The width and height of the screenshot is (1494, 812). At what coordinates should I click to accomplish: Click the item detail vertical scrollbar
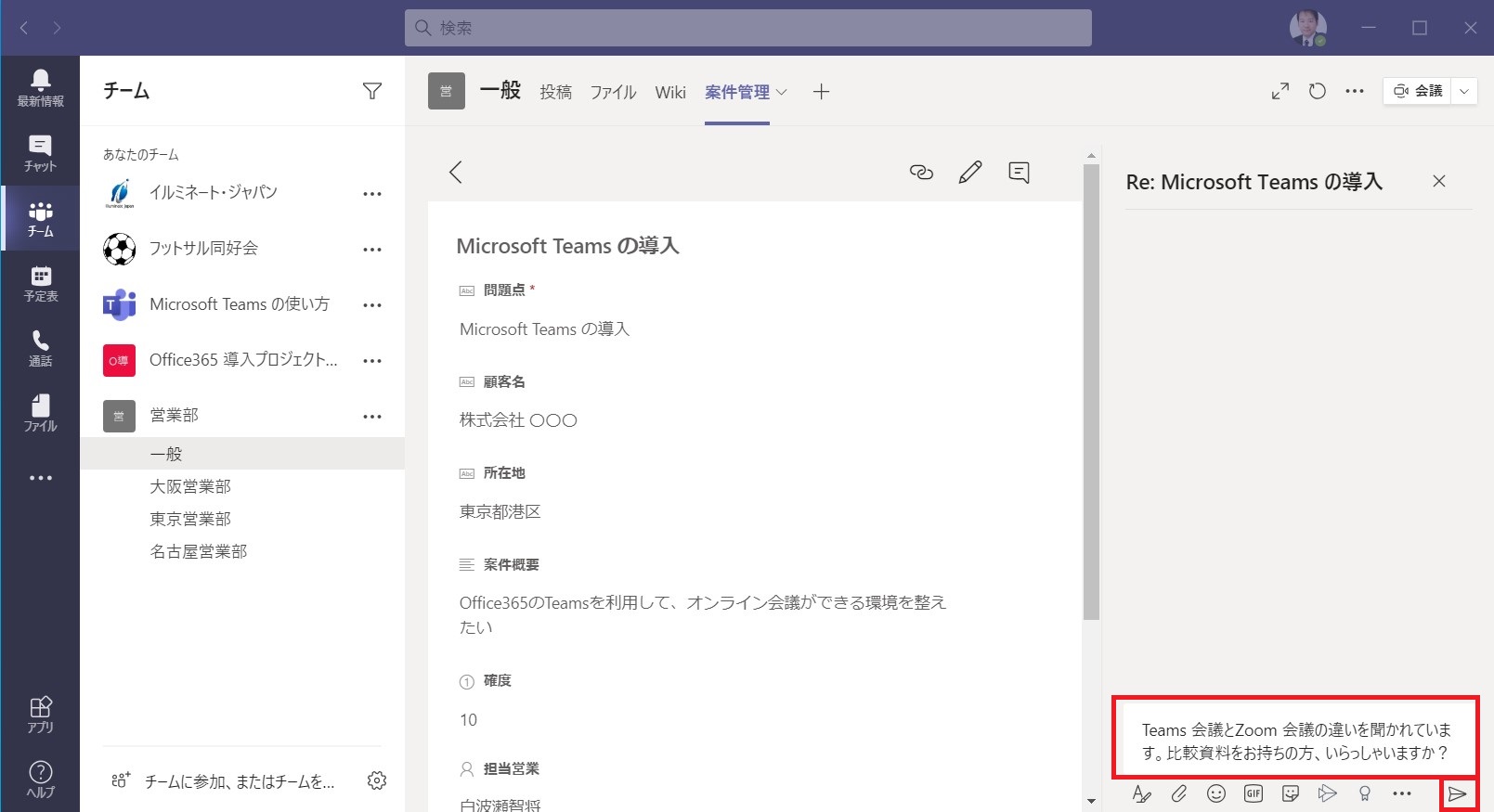tap(1091, 393)
